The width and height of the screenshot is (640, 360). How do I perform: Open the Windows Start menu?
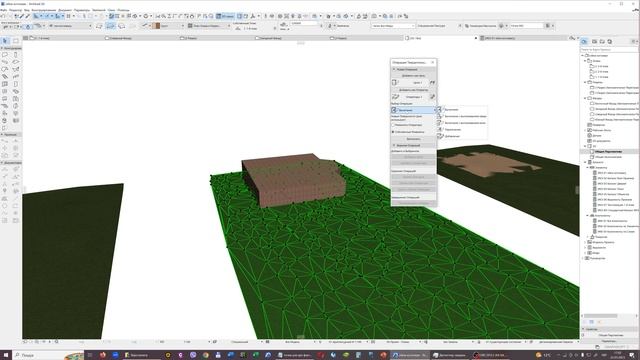pyautogui.click(x=6, y=355)
